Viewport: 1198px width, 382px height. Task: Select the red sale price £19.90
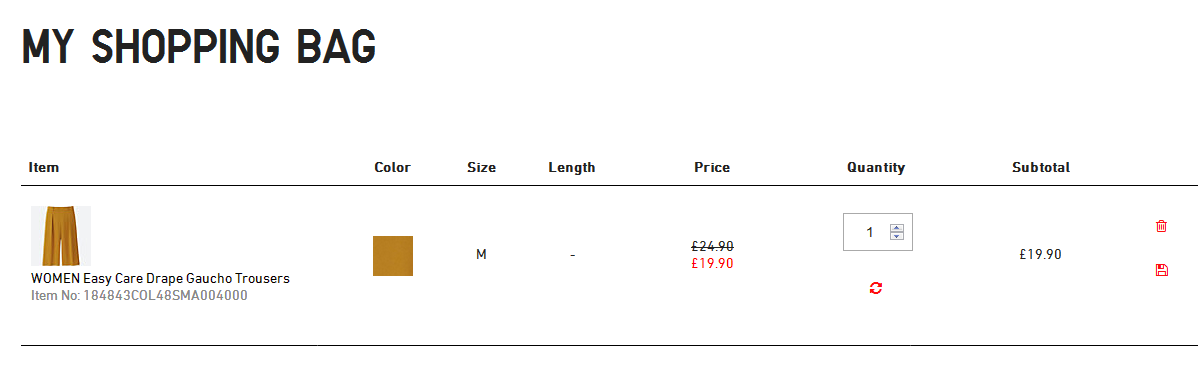712,264
